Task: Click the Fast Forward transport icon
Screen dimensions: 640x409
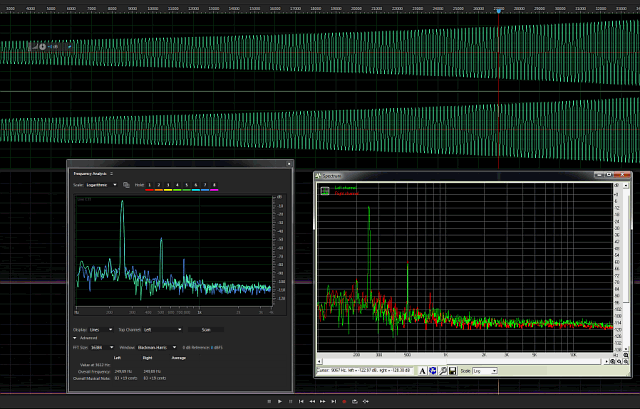Action: [x=323, y=401]
